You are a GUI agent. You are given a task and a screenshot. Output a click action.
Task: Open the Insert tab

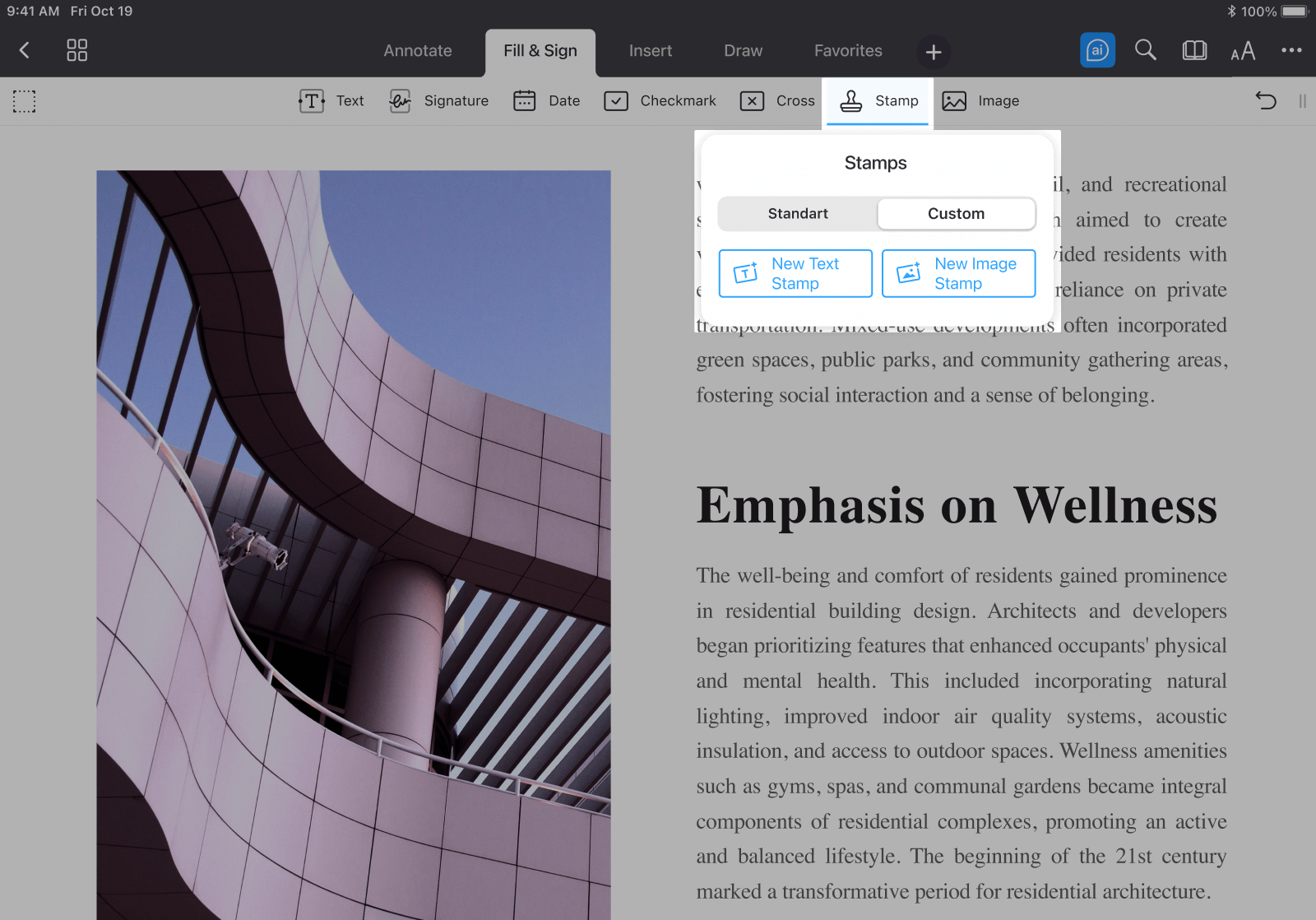tap(650, 51)
